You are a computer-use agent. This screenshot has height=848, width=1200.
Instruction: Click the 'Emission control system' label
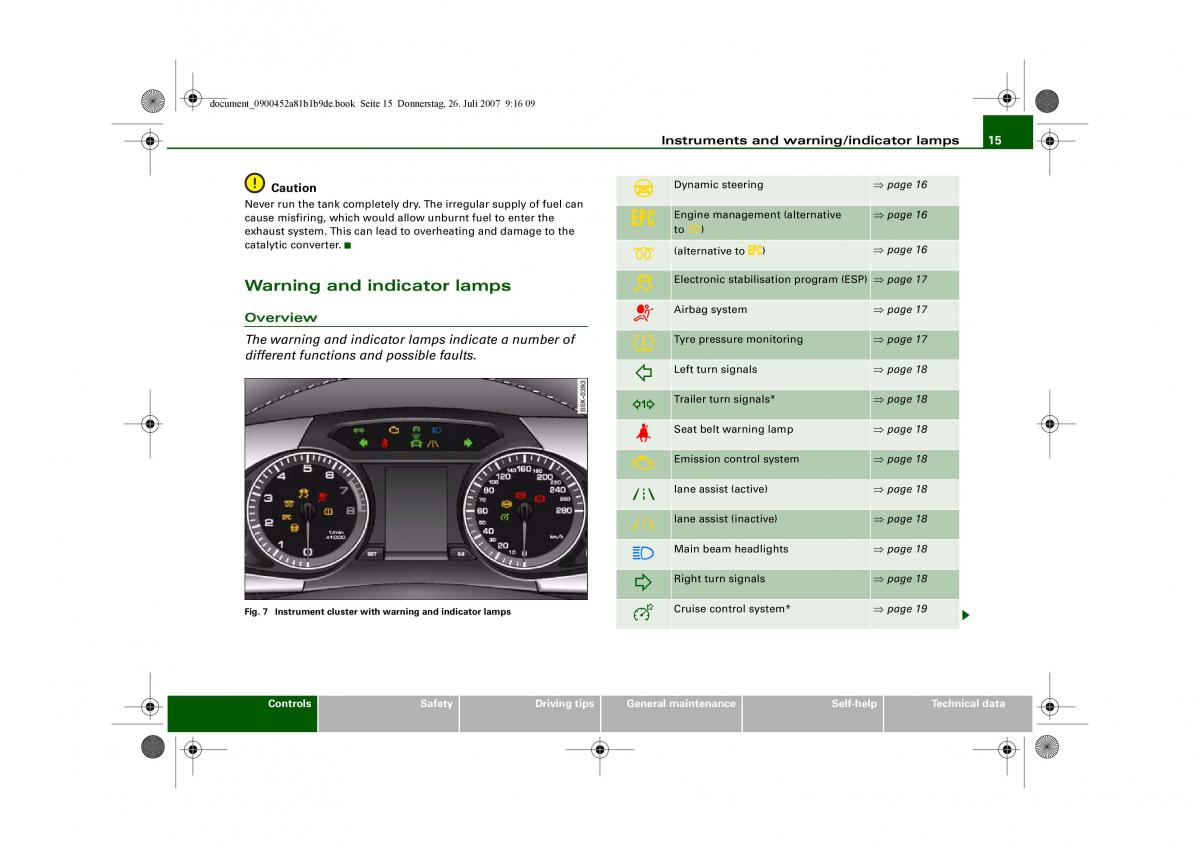pos(736,460)
